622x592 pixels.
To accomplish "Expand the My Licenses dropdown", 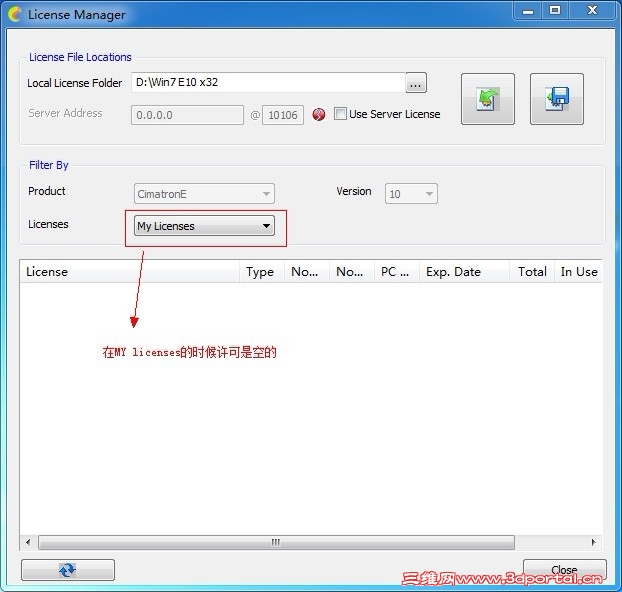I will [x=204, y=226].
